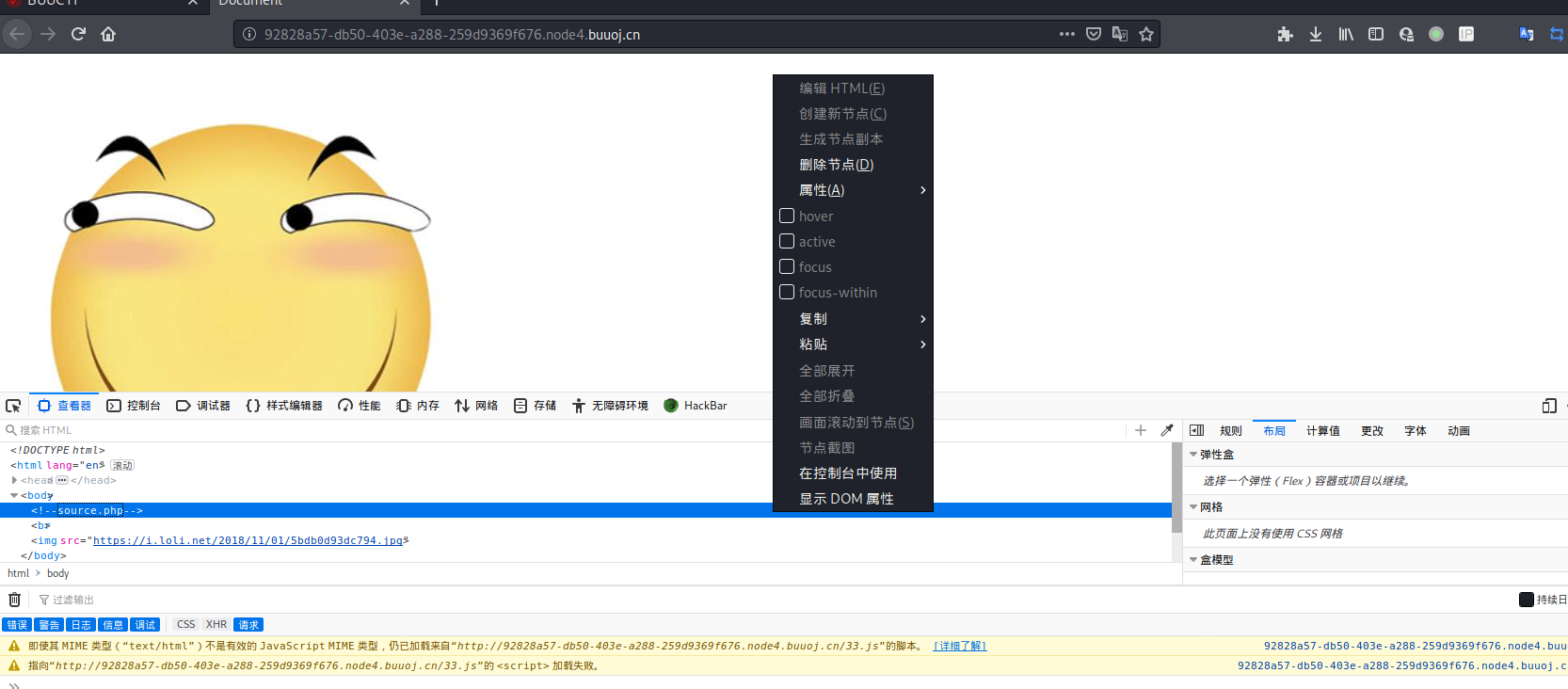Focus the 搜索 HTML search field

[565, 430]
